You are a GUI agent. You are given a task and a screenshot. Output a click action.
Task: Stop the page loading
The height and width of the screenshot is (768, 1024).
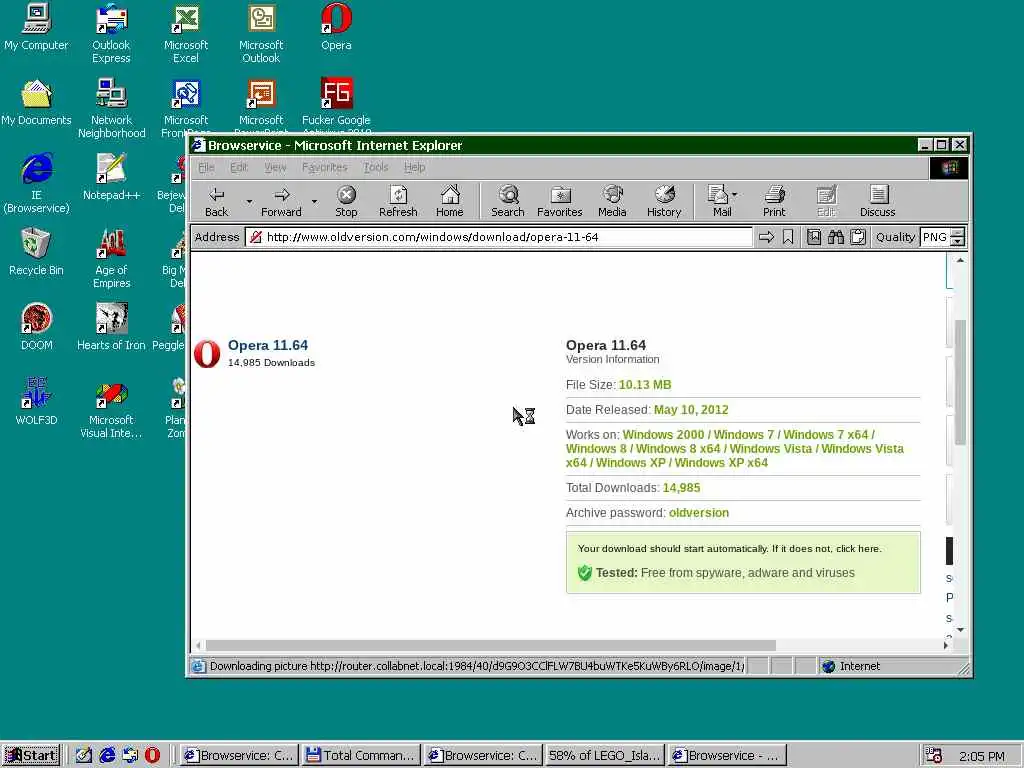[346, 201]
